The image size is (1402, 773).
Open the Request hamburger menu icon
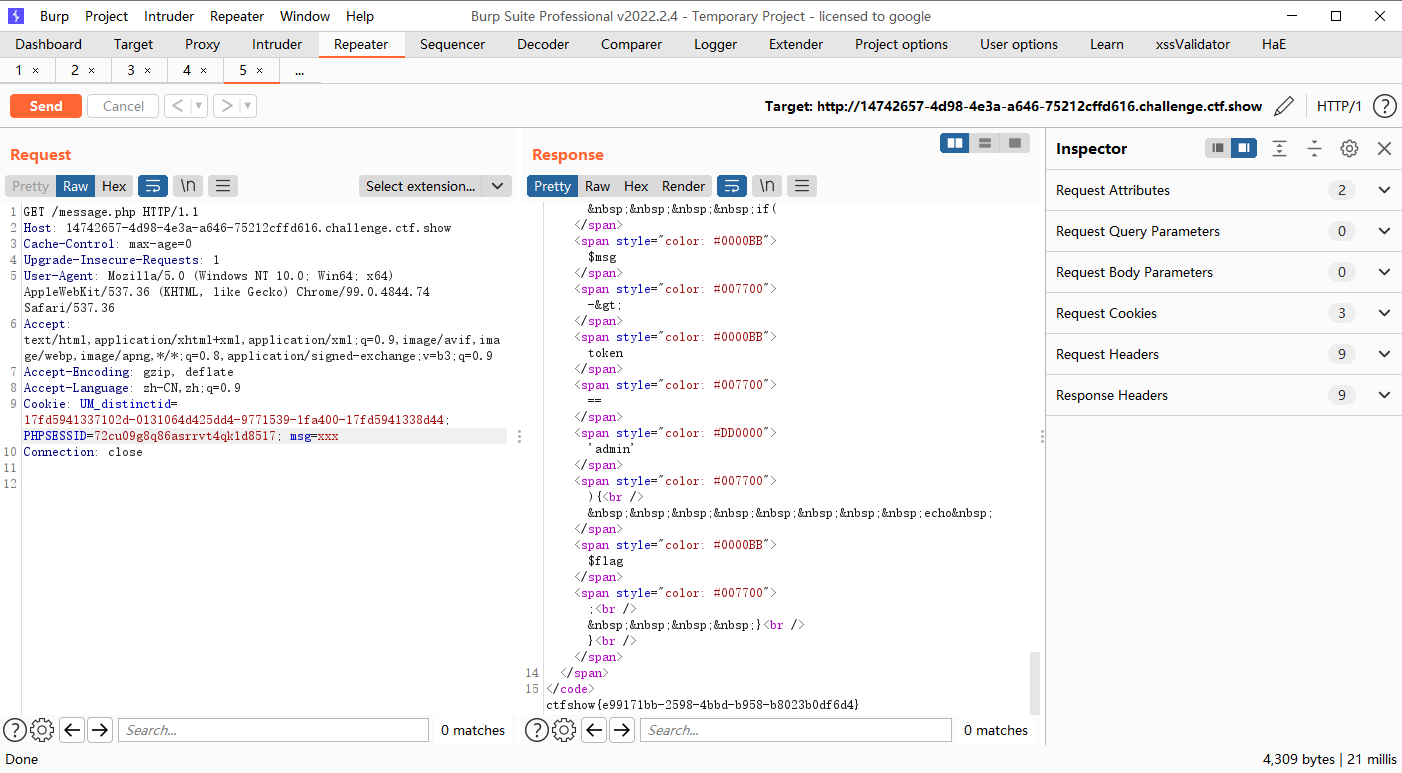click(x=223, y=186)
